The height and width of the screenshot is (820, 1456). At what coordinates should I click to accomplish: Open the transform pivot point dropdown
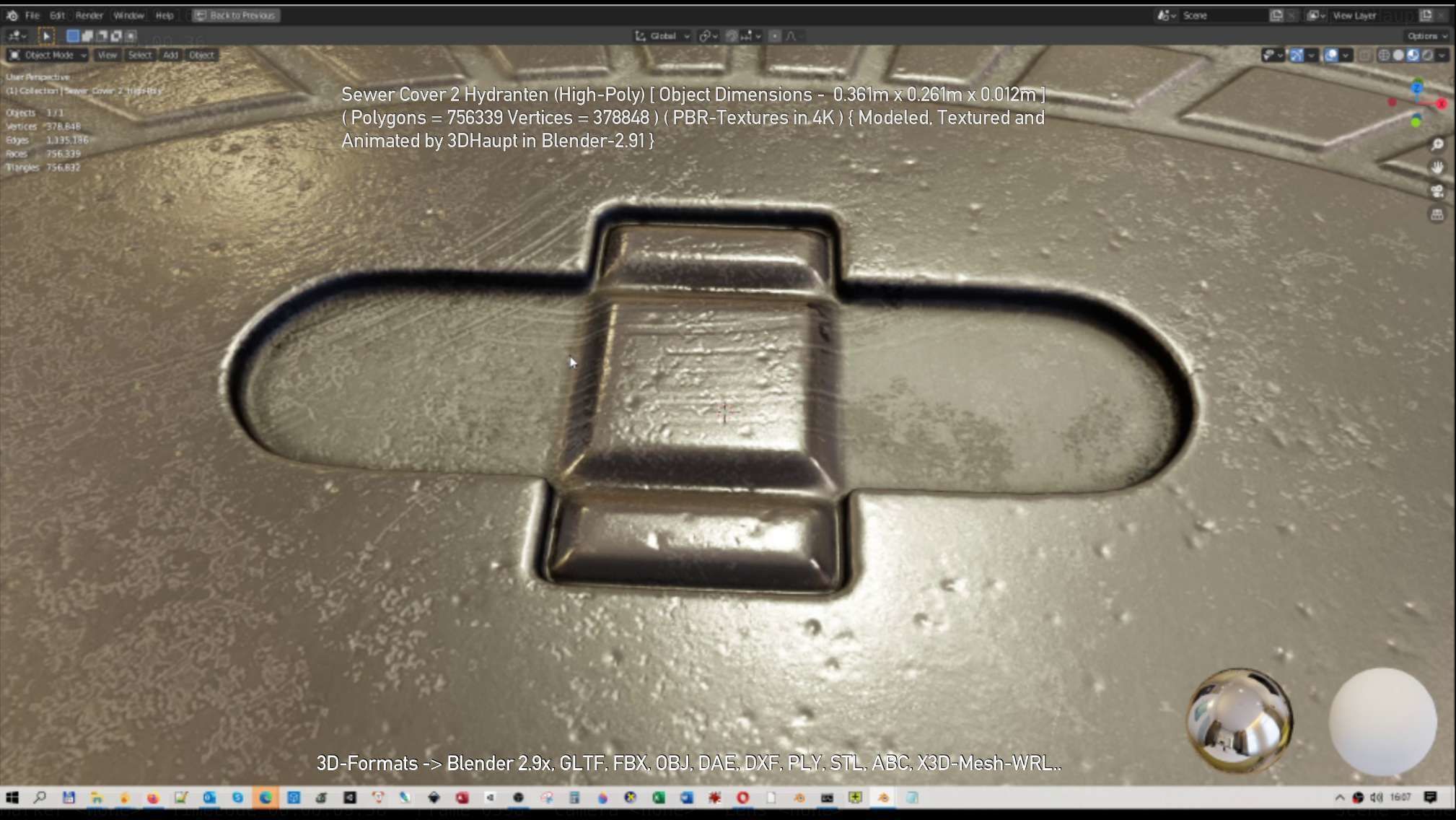pyautogui.click(x=709, y=35)
